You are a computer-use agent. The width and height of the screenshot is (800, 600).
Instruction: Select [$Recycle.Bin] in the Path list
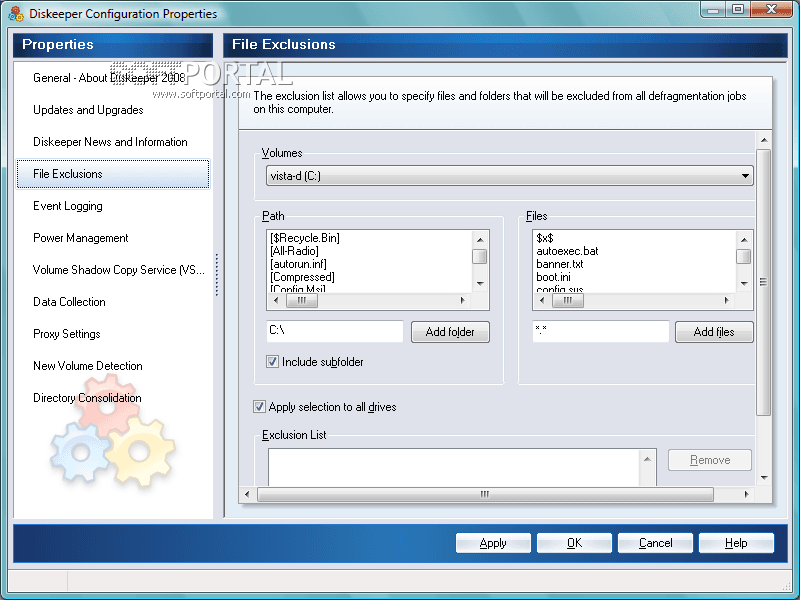(x=305, y=238)
